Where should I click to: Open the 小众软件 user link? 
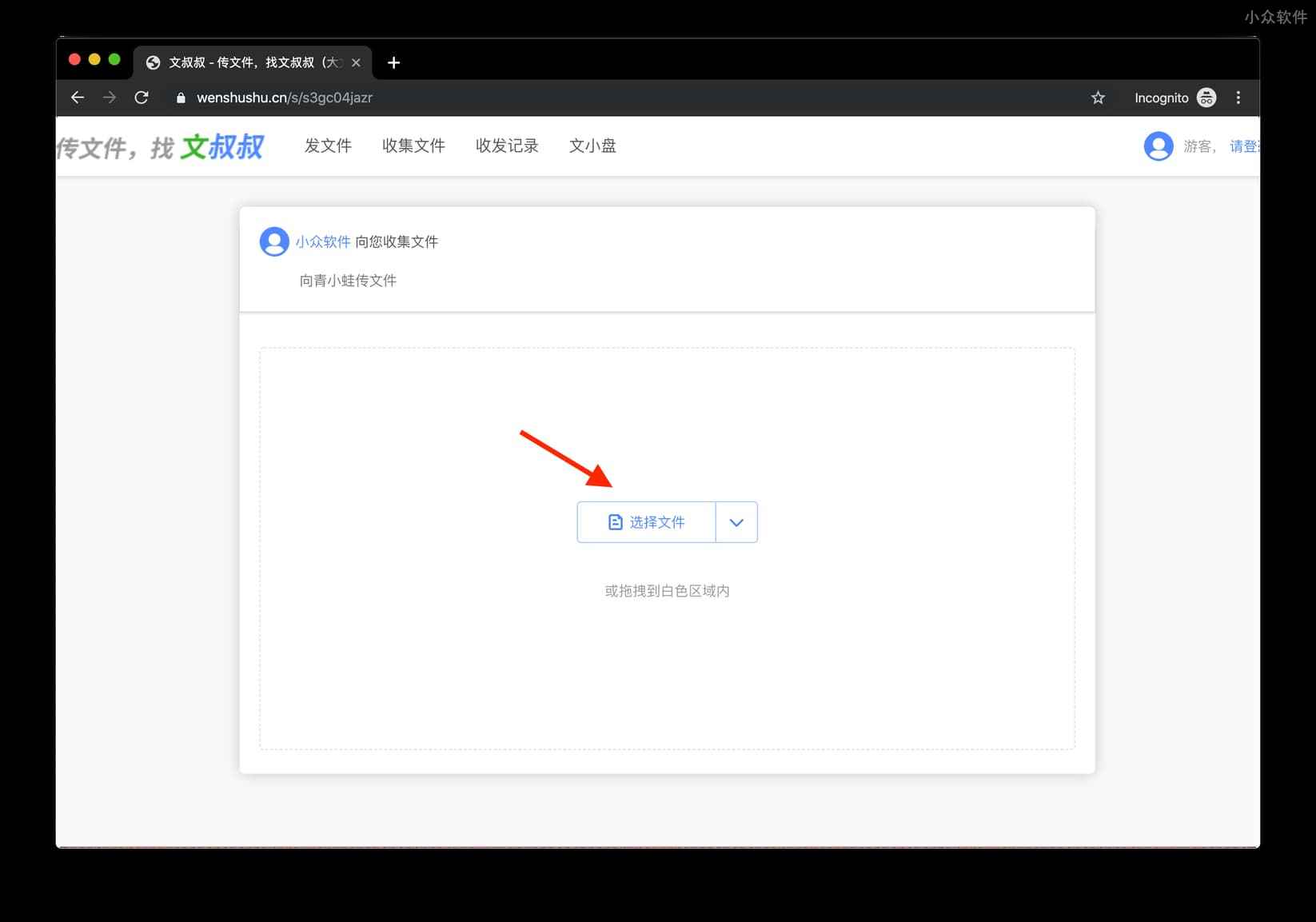(x=323, y=241)
